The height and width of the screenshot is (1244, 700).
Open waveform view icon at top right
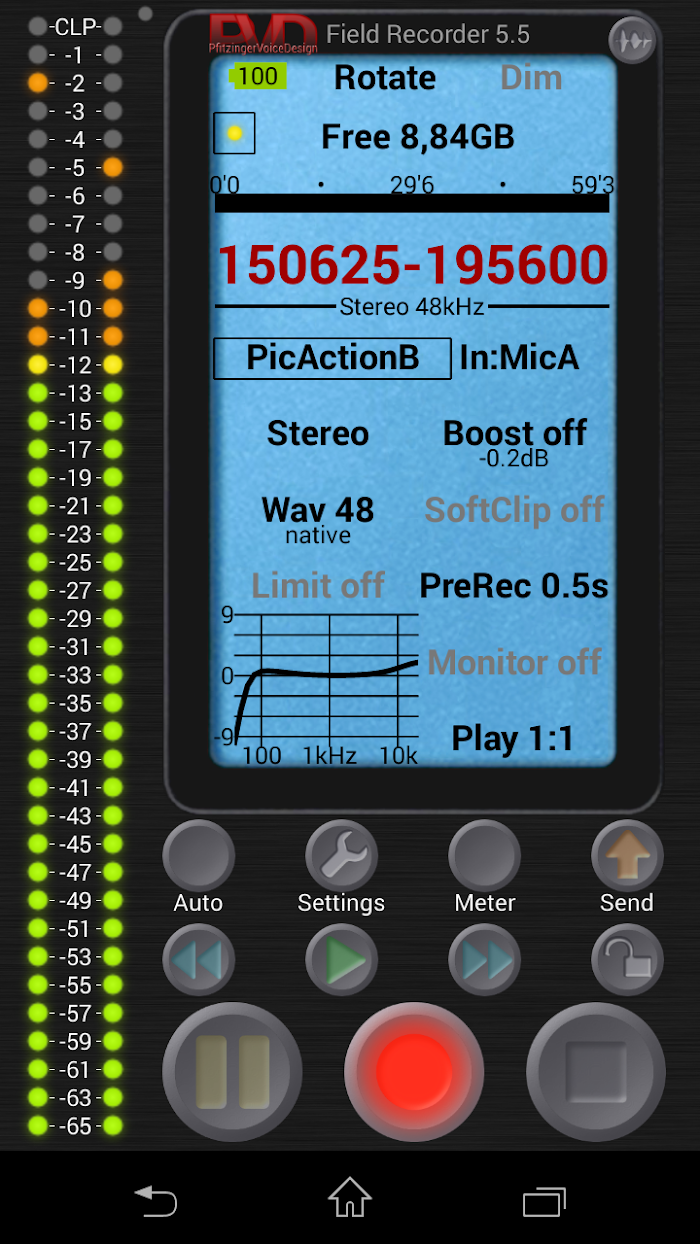coord(632,41)
